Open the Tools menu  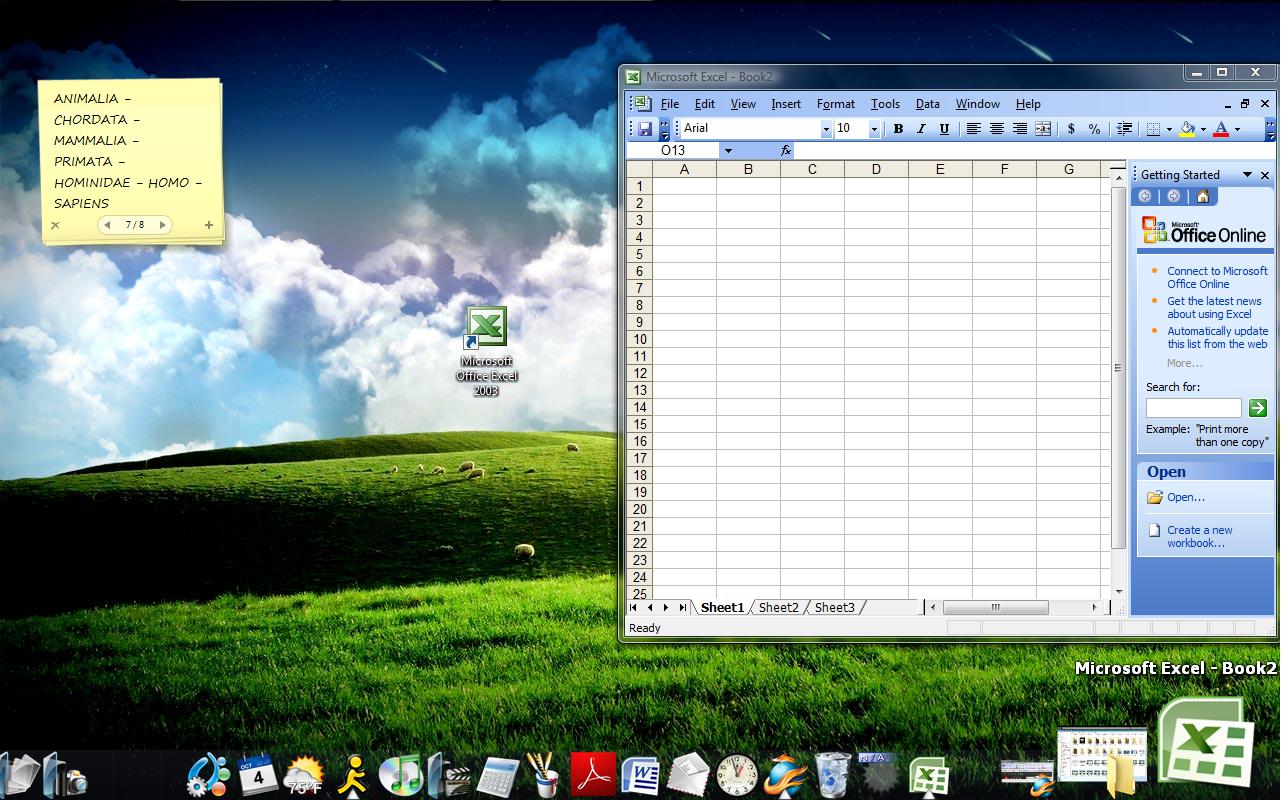885,104
